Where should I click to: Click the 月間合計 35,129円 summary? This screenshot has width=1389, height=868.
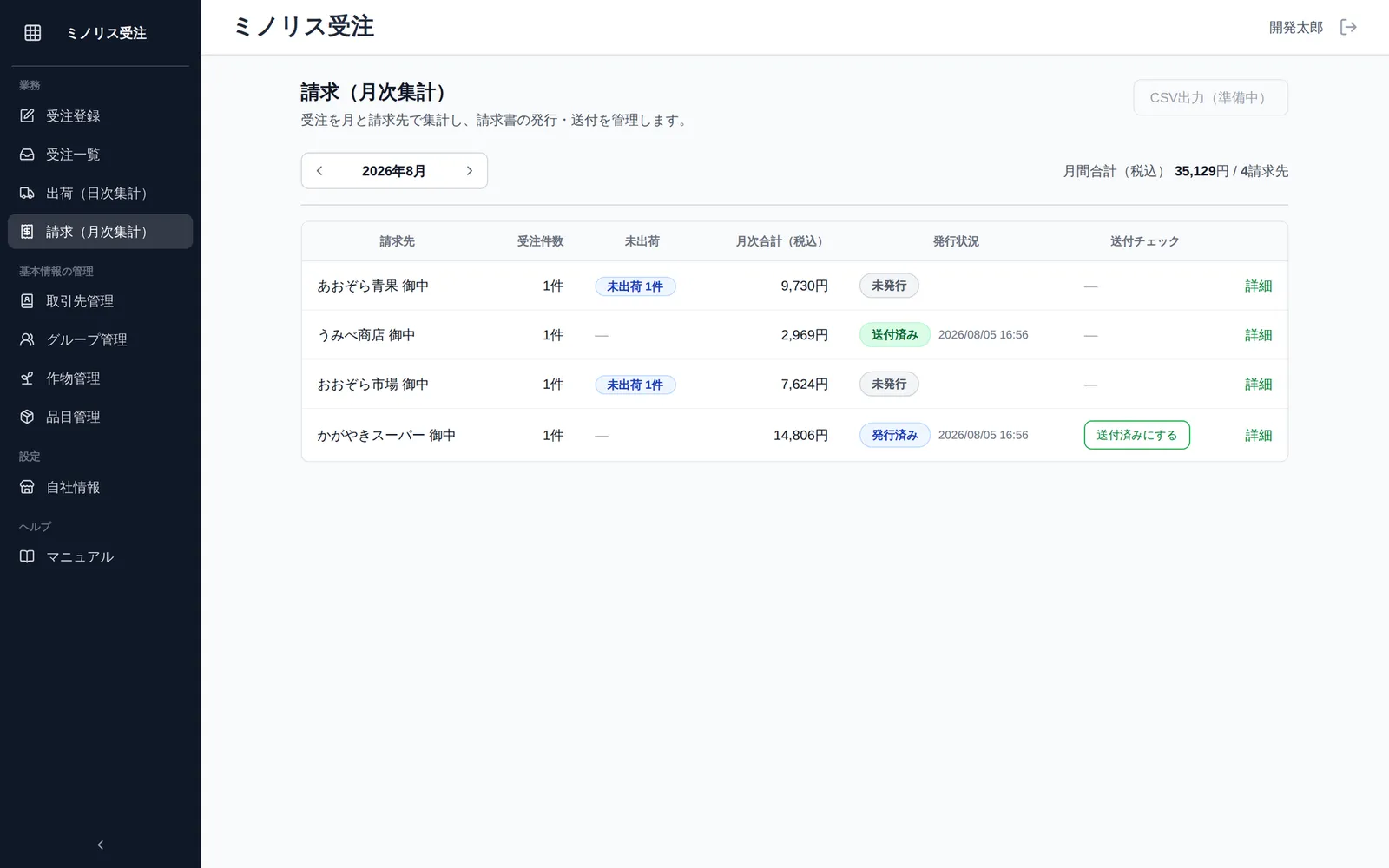1175,171
